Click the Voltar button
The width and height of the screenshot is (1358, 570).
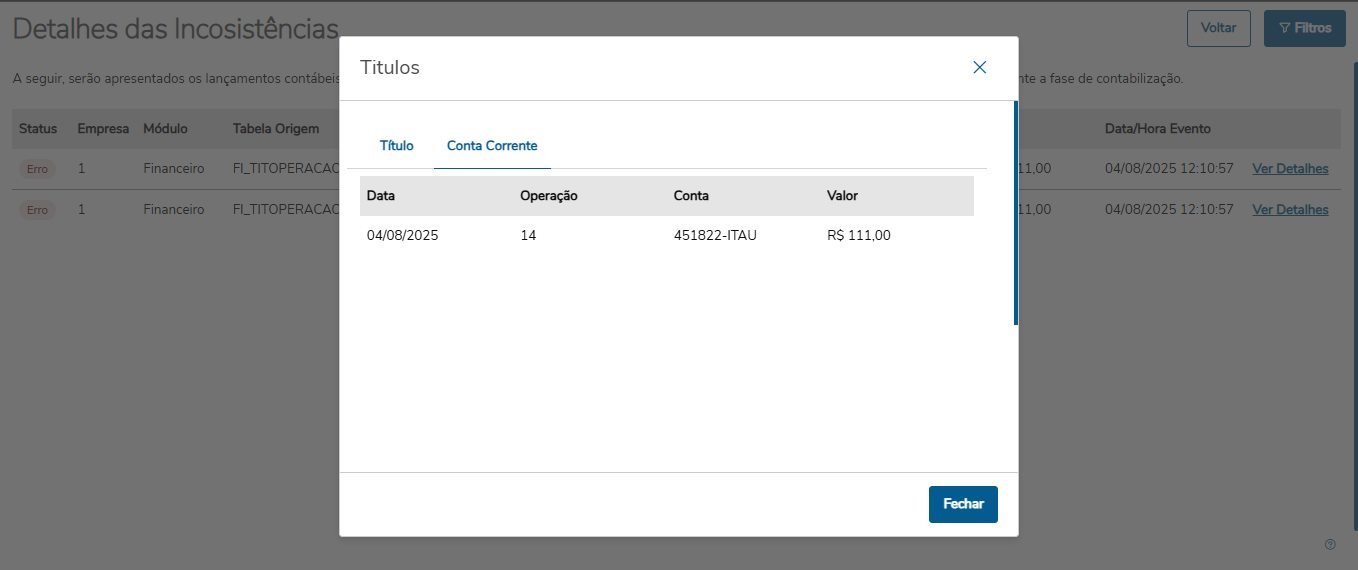pyautogui.click(x=1218, y=28)
